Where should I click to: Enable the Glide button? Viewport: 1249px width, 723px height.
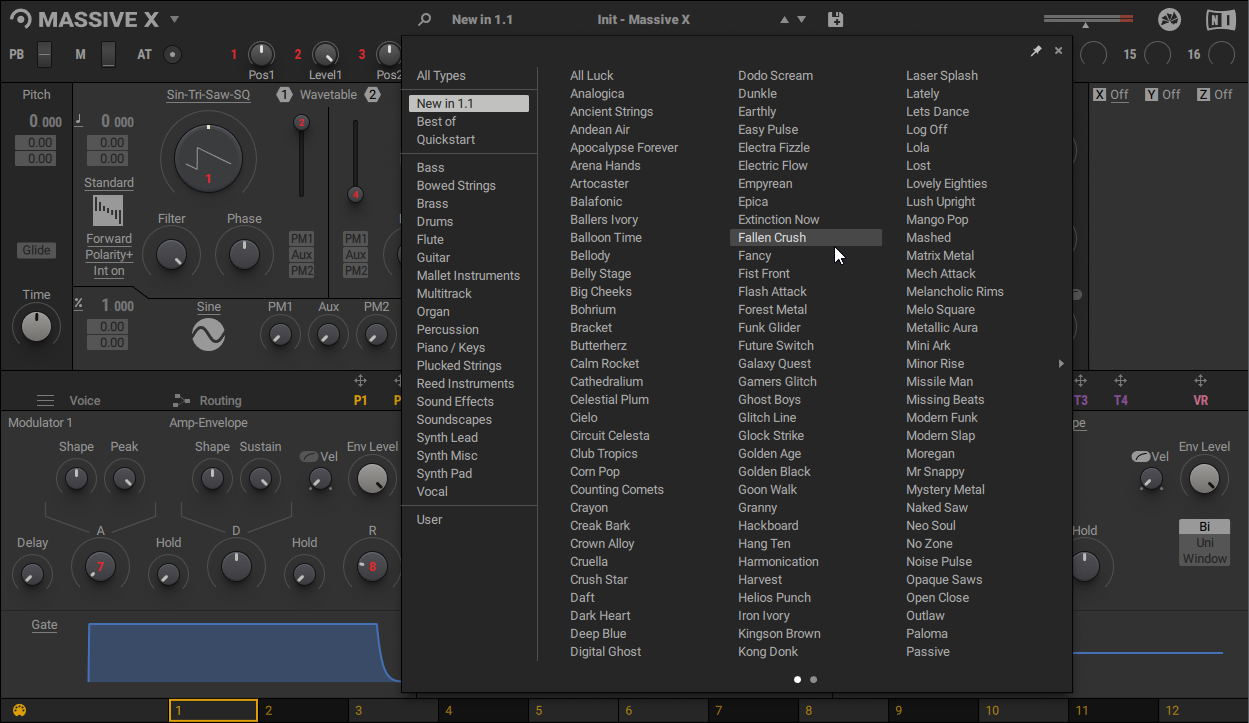[36, 250]
